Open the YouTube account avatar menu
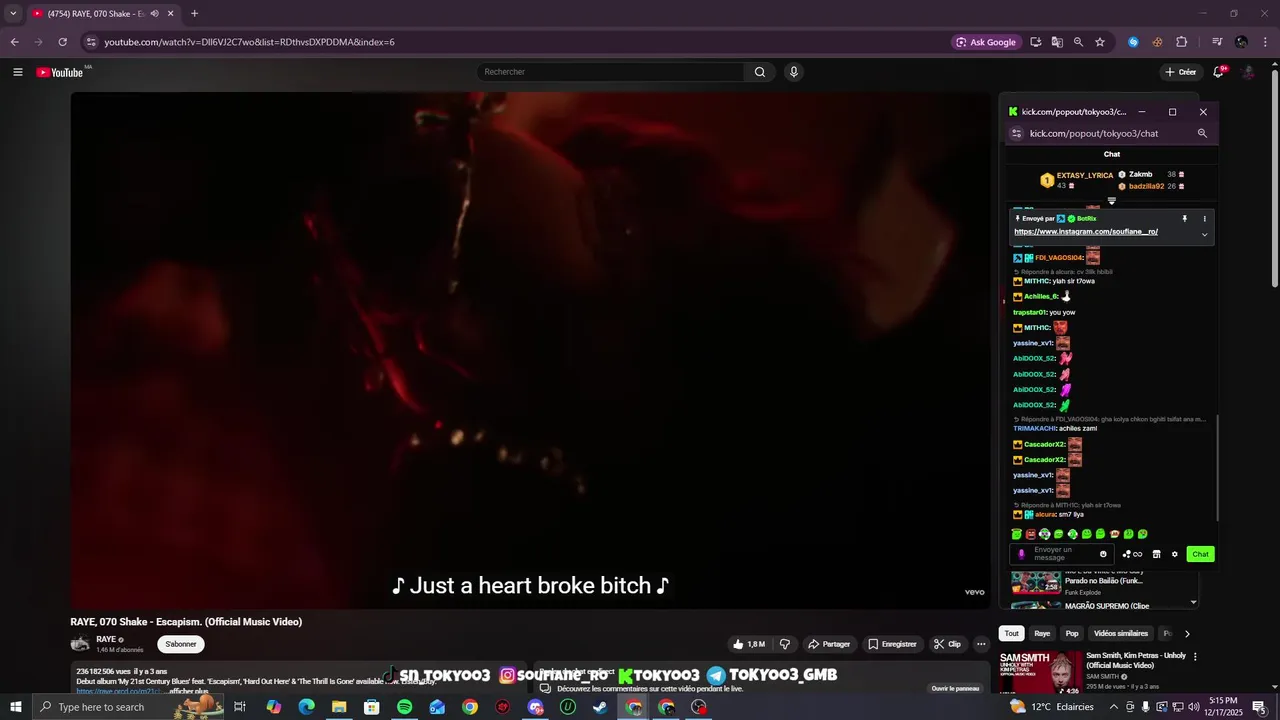Screen dimensions: 1280x720 (1248, 72)
